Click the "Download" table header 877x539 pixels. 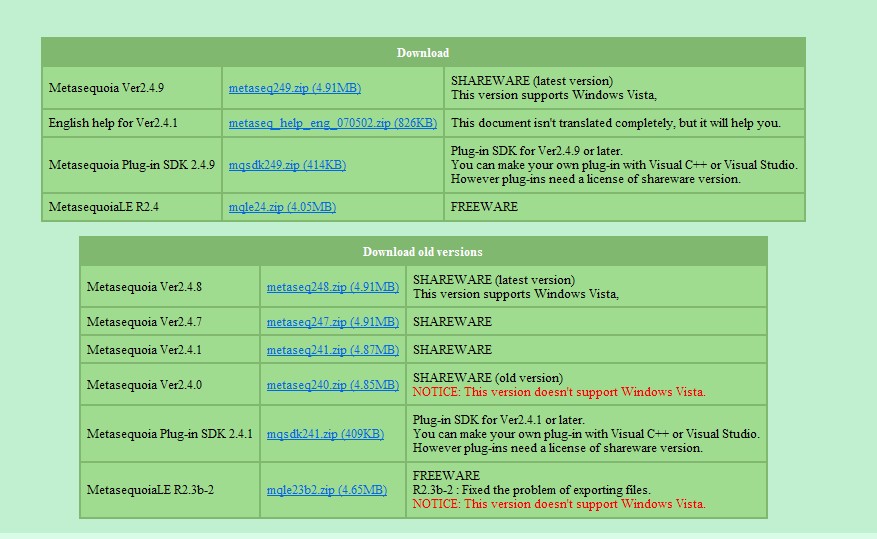pyautogui.click(x=423, y=53)
